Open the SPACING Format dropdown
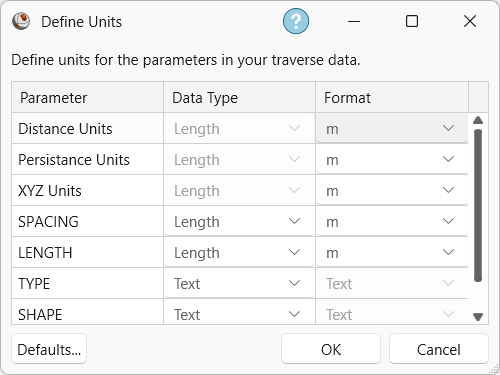This screenshot has height=375, width=500. pyautogui.click(x=392, y=221)
